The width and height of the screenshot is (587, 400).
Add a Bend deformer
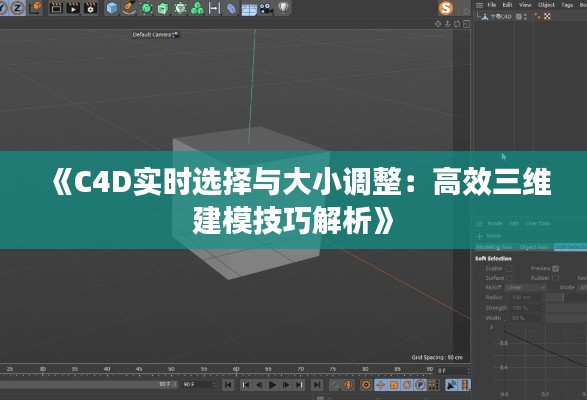231,8
